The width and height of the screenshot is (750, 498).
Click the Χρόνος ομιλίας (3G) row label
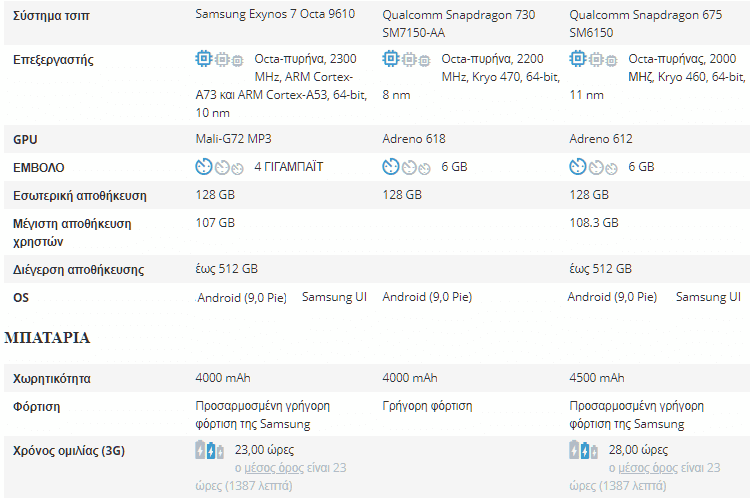69,451
